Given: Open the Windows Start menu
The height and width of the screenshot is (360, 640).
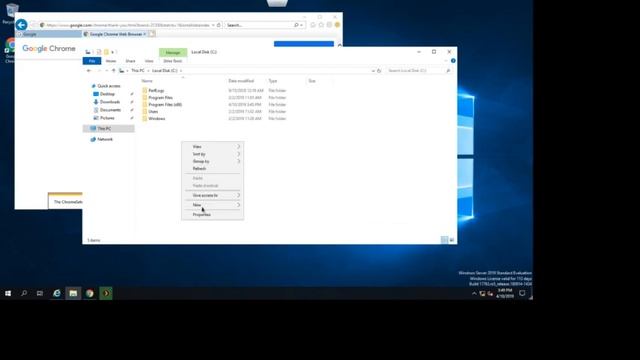Looking at the screenshot, I should click(8, 293).
